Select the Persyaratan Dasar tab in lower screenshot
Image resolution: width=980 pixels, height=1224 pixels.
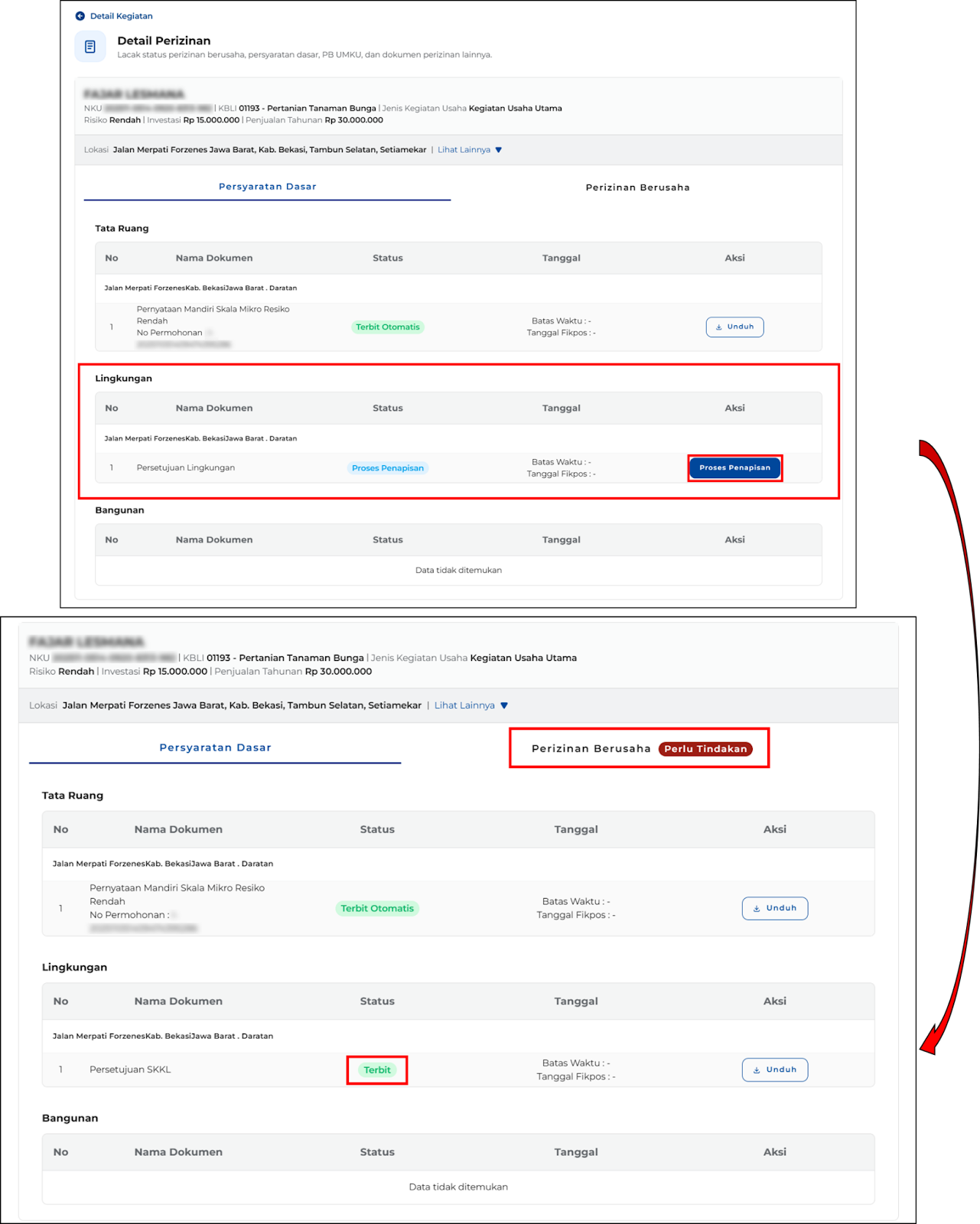coord(215,747)
